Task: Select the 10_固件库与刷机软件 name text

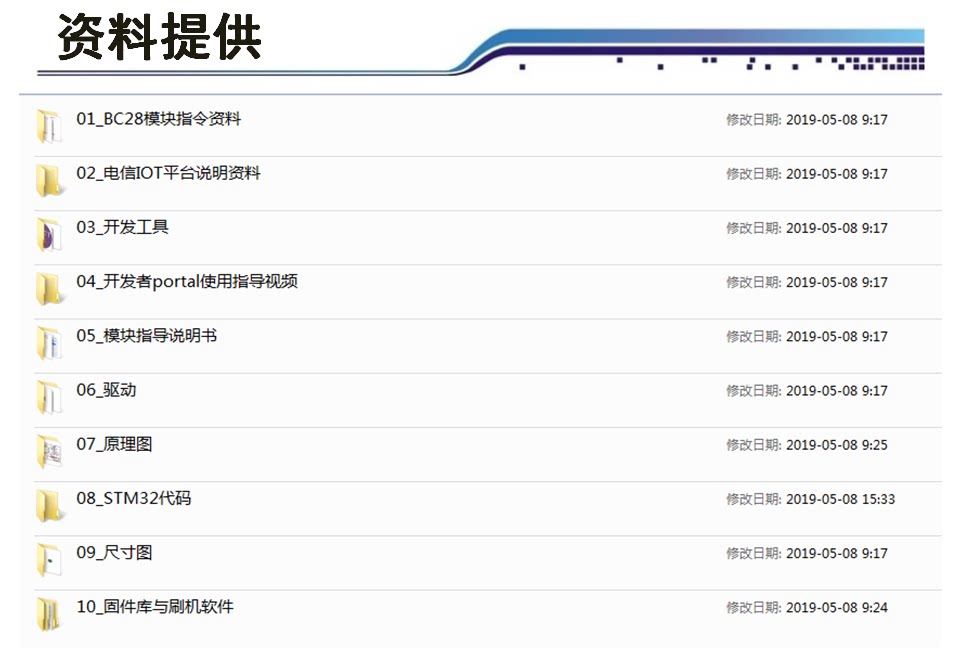Action: [155, 606]
